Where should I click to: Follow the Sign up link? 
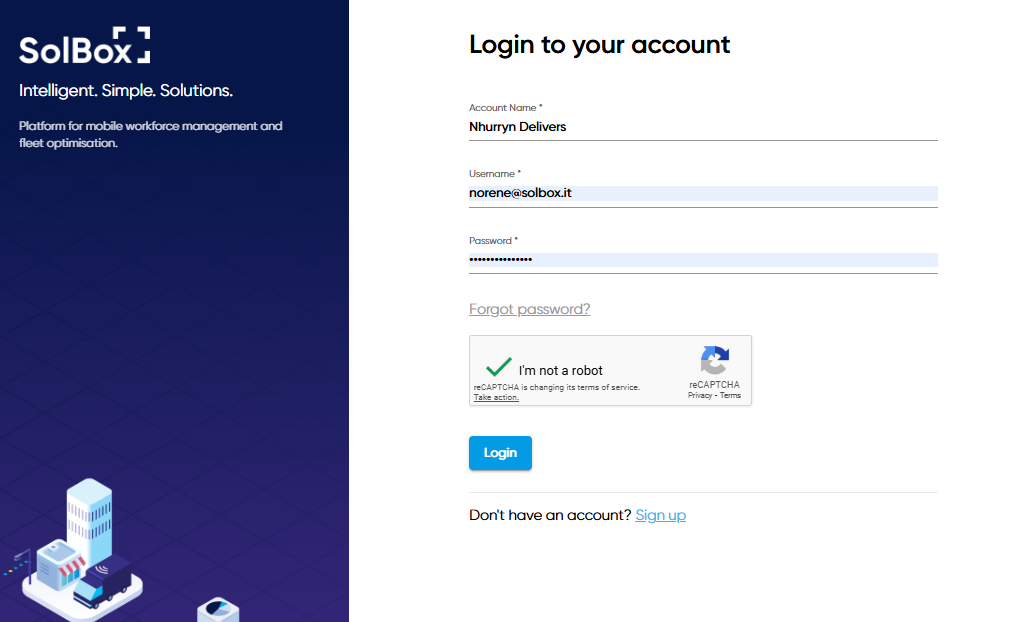660,515
